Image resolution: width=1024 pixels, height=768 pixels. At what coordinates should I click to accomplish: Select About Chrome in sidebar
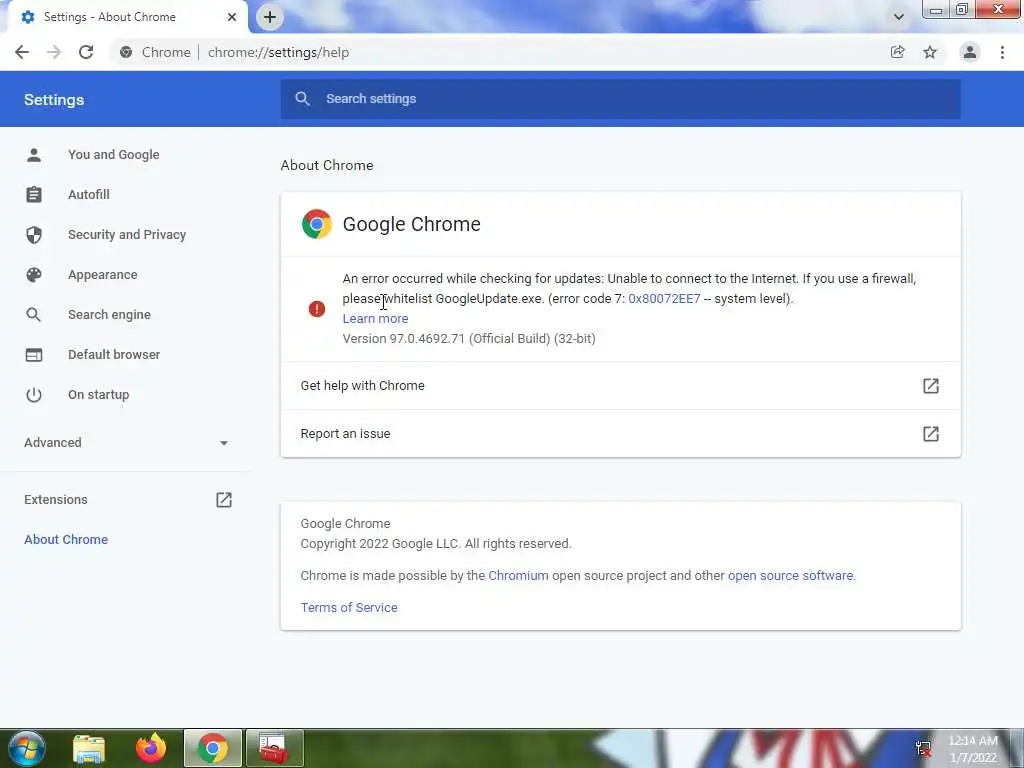click(66, 539)
